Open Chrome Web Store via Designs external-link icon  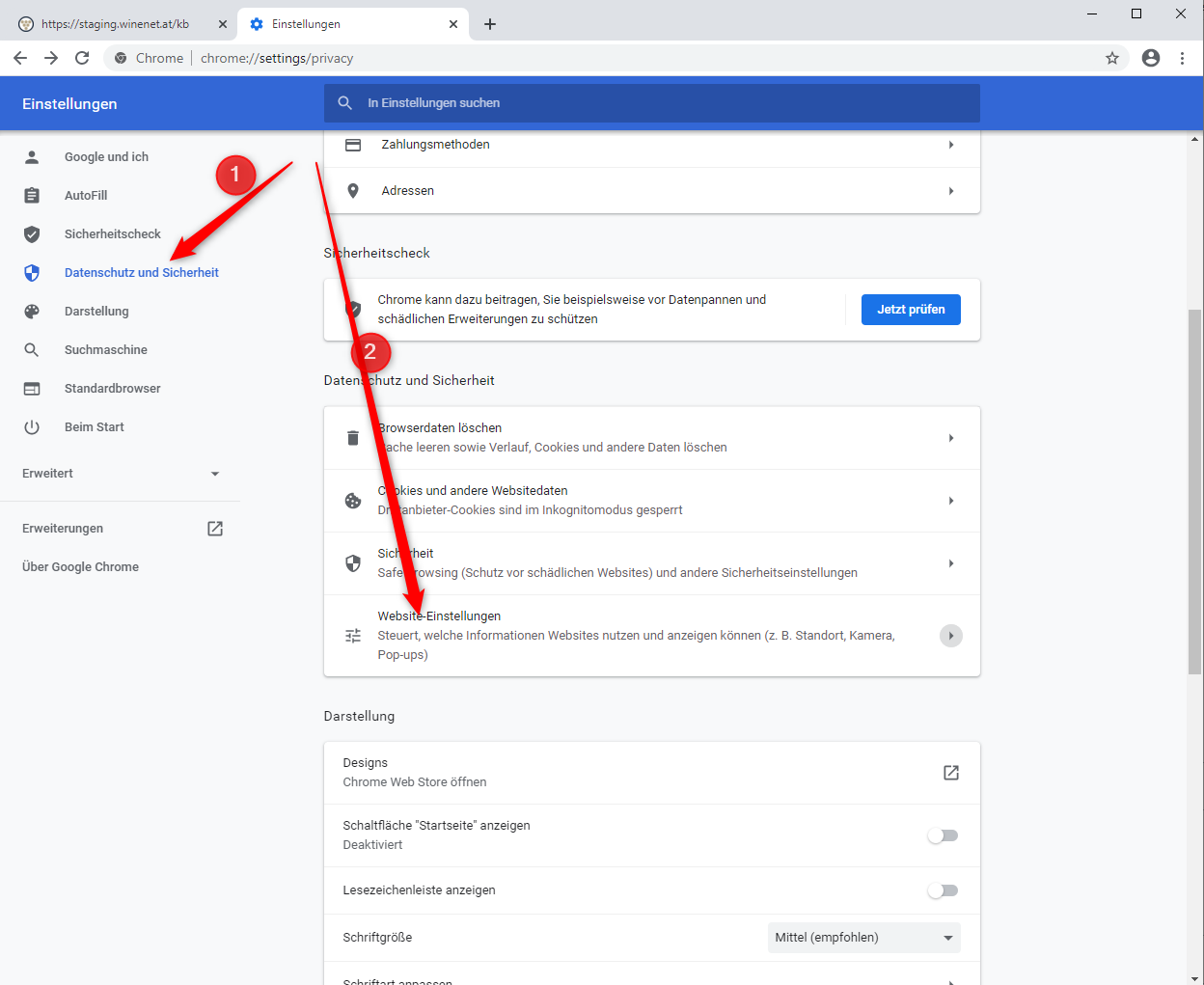(x=950, y=773)
